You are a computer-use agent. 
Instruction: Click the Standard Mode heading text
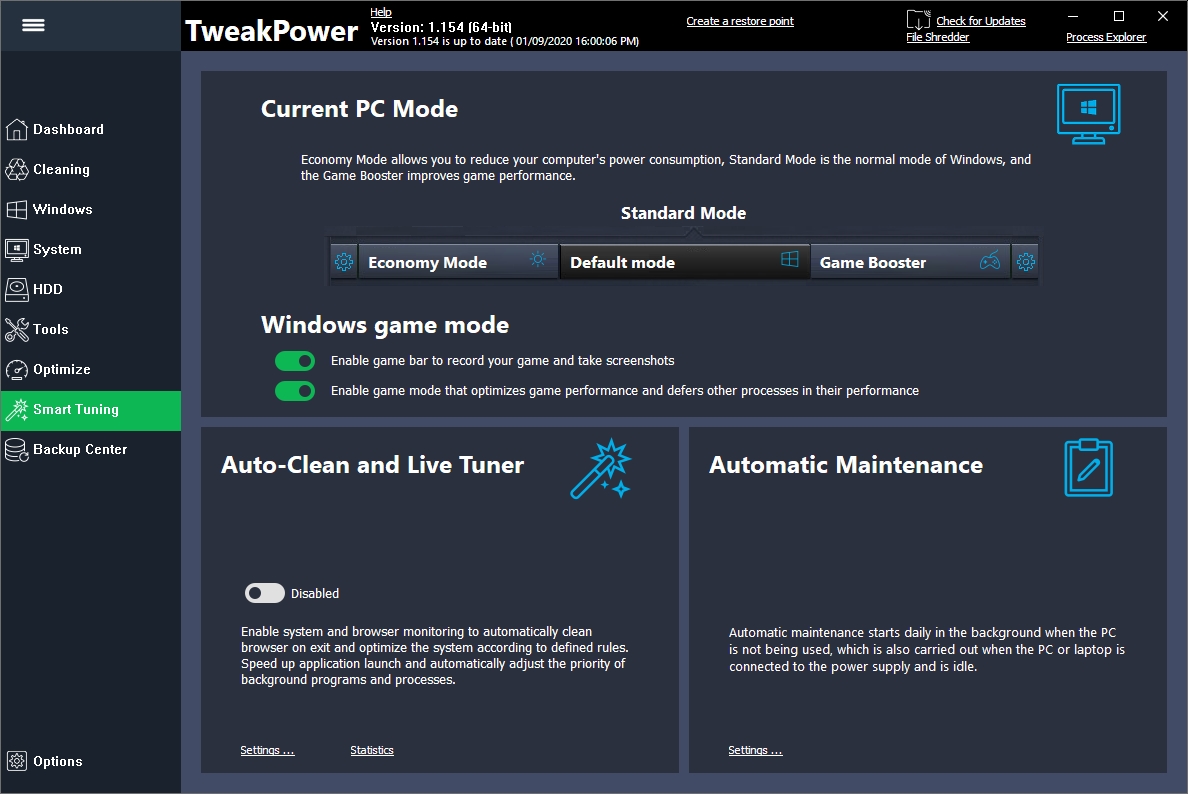683,213
